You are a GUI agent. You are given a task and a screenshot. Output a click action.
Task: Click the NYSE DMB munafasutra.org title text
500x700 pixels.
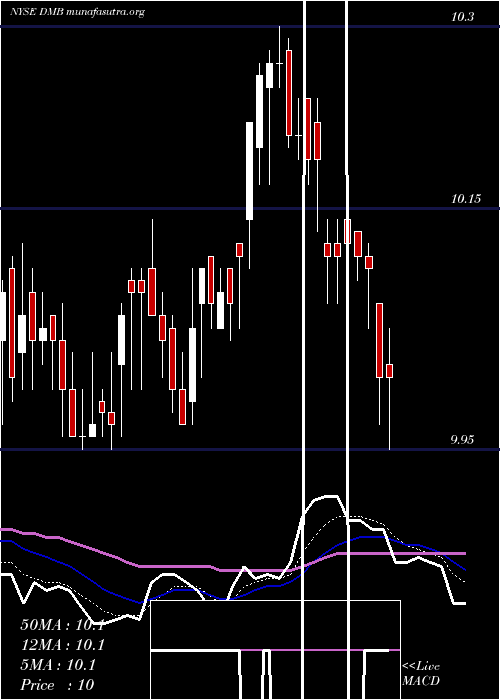click(x=77, y=12)
